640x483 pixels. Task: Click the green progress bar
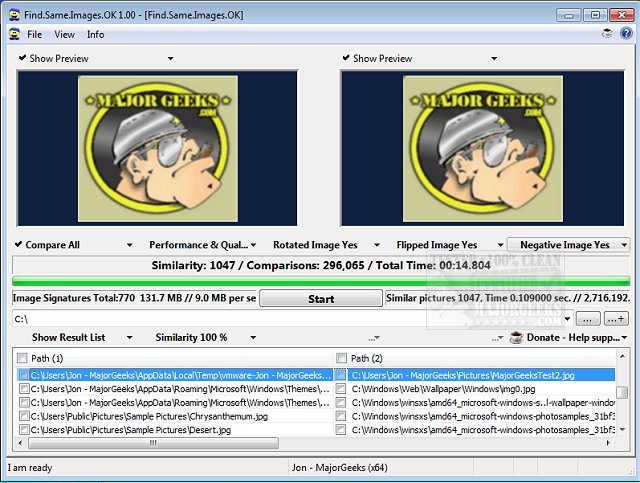321,281
